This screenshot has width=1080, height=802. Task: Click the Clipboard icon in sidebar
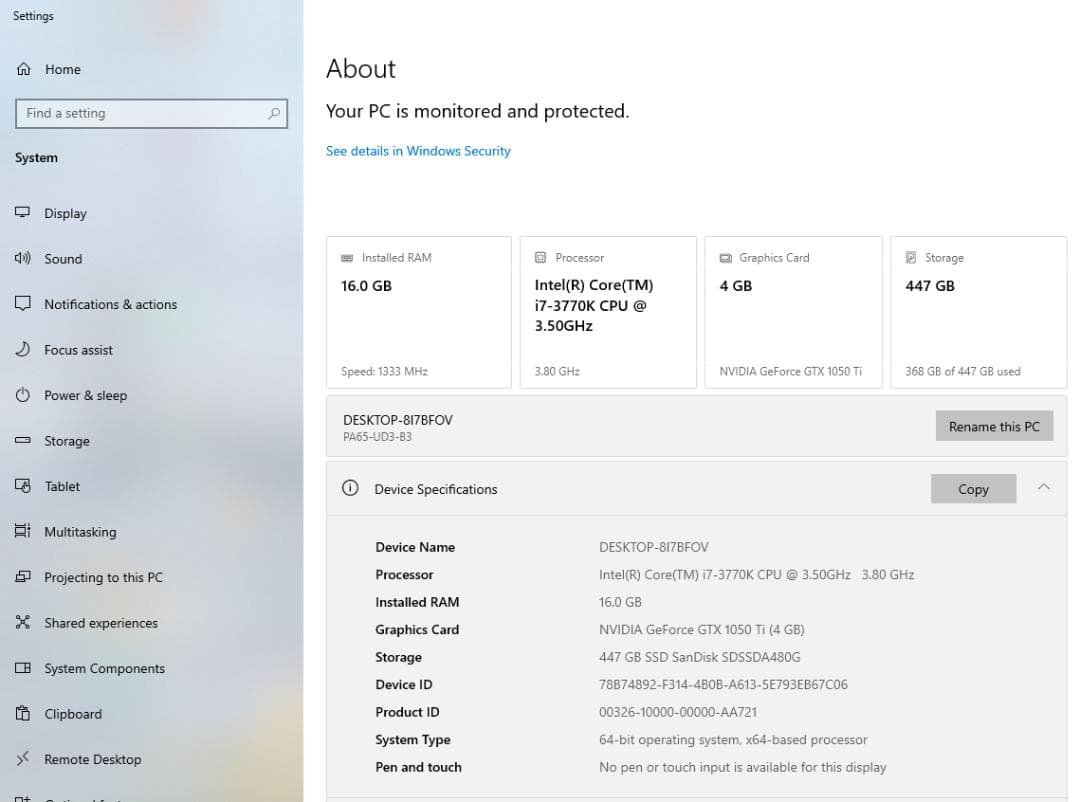coord(23,714)
